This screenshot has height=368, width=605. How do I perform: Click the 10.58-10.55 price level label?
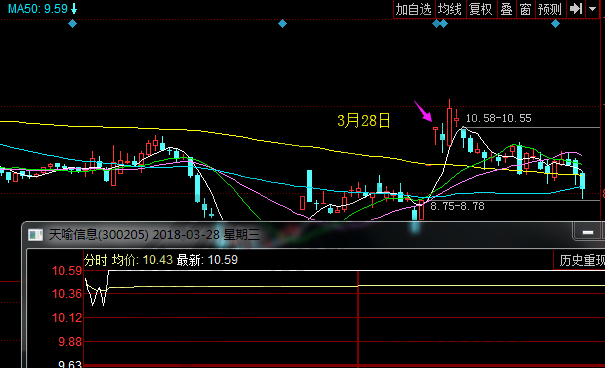[499, 118]
